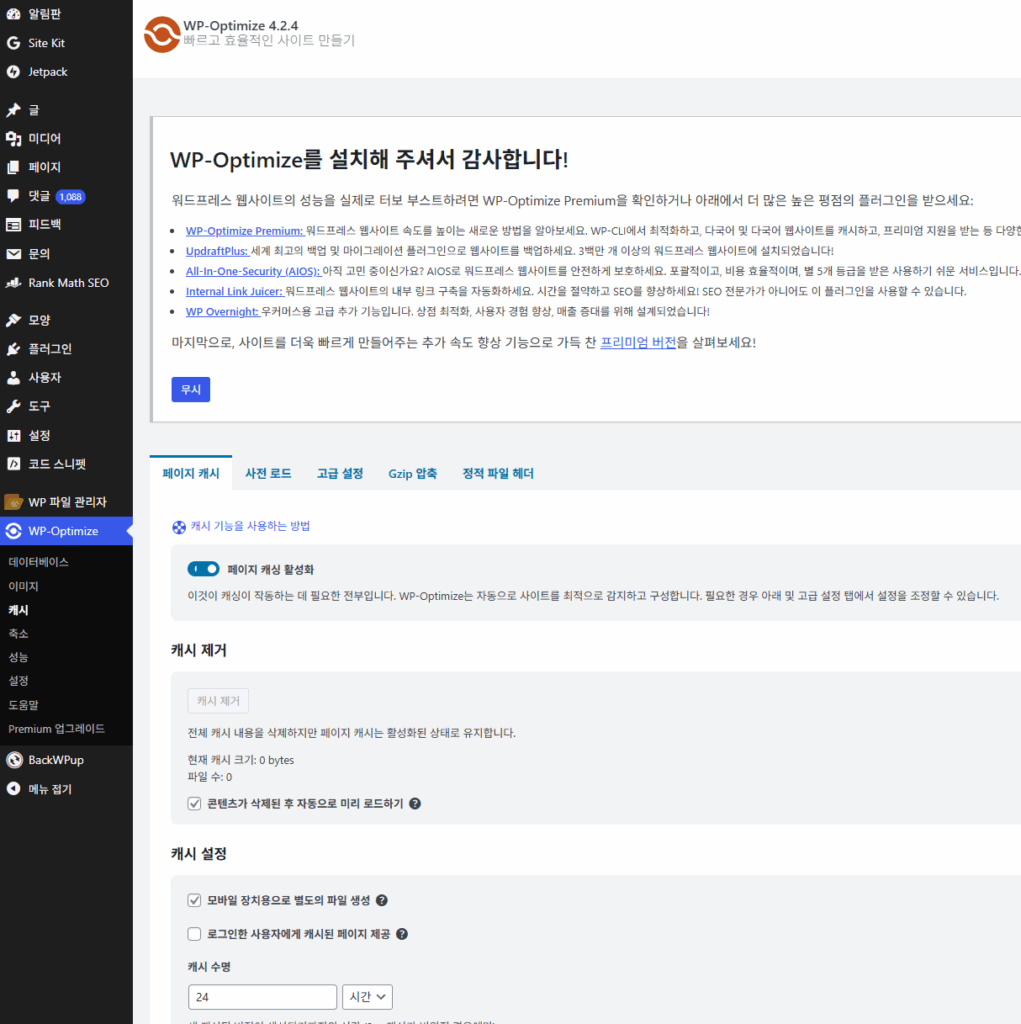Open the 이미지 submenu item
Screen dimensions: 1021x1024
pos(24,586)
